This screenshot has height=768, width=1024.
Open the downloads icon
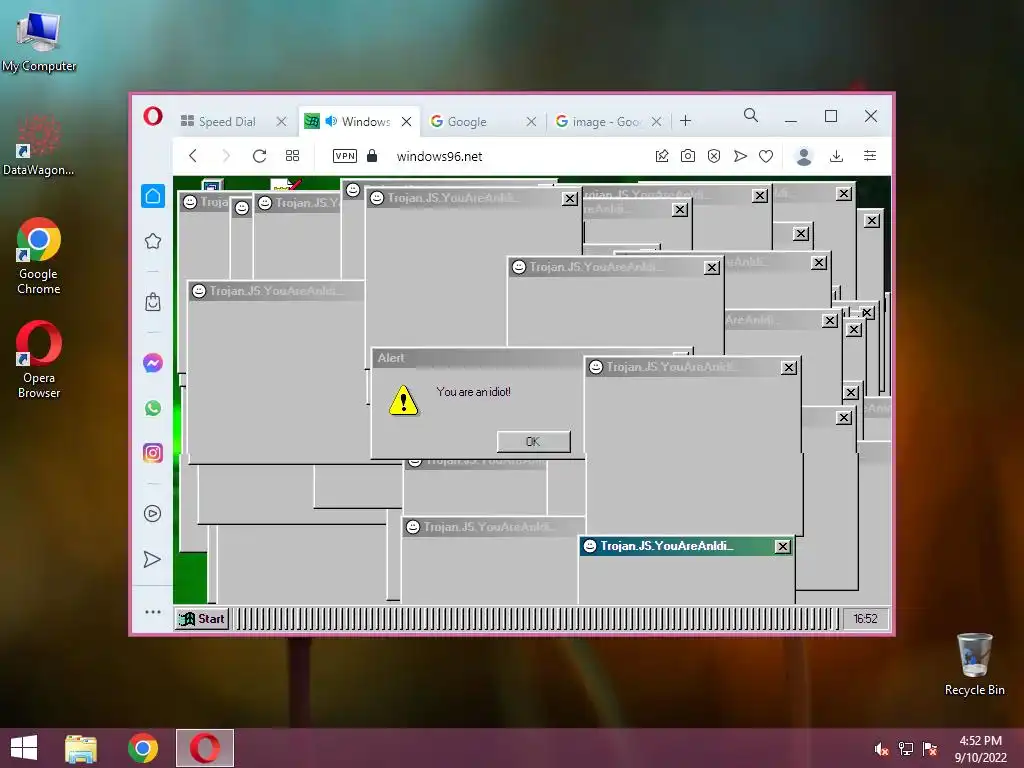click(x=837, y=155)
